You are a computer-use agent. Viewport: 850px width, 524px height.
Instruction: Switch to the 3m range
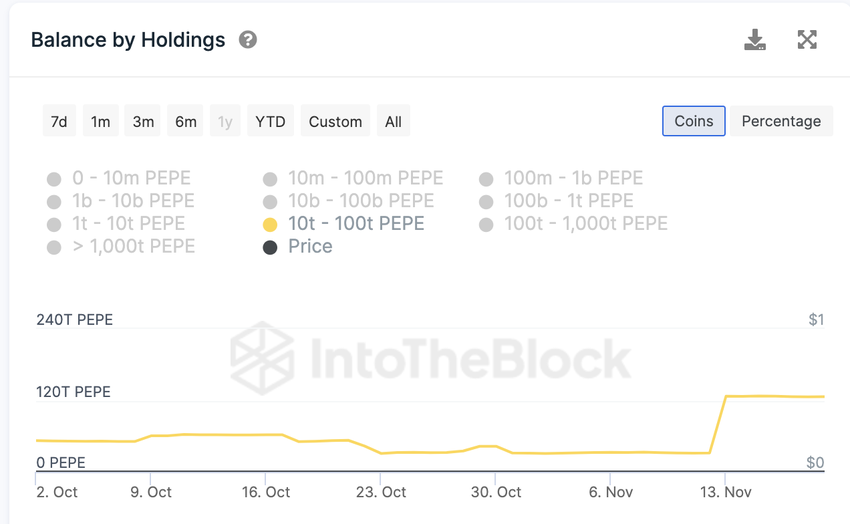tap(144, 122)
